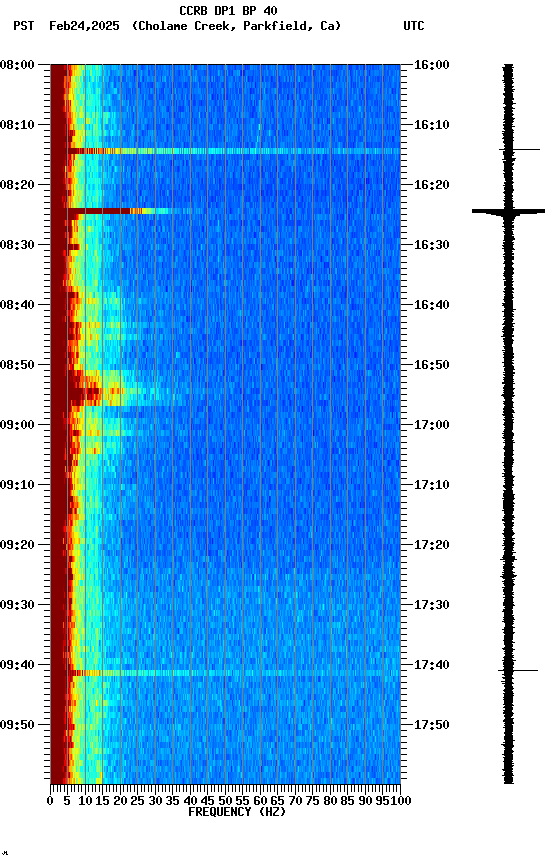Click the PST time label '08:50'
Image resolution: width=552 pixels, height=864 pixels.
(x=17, y=365)
